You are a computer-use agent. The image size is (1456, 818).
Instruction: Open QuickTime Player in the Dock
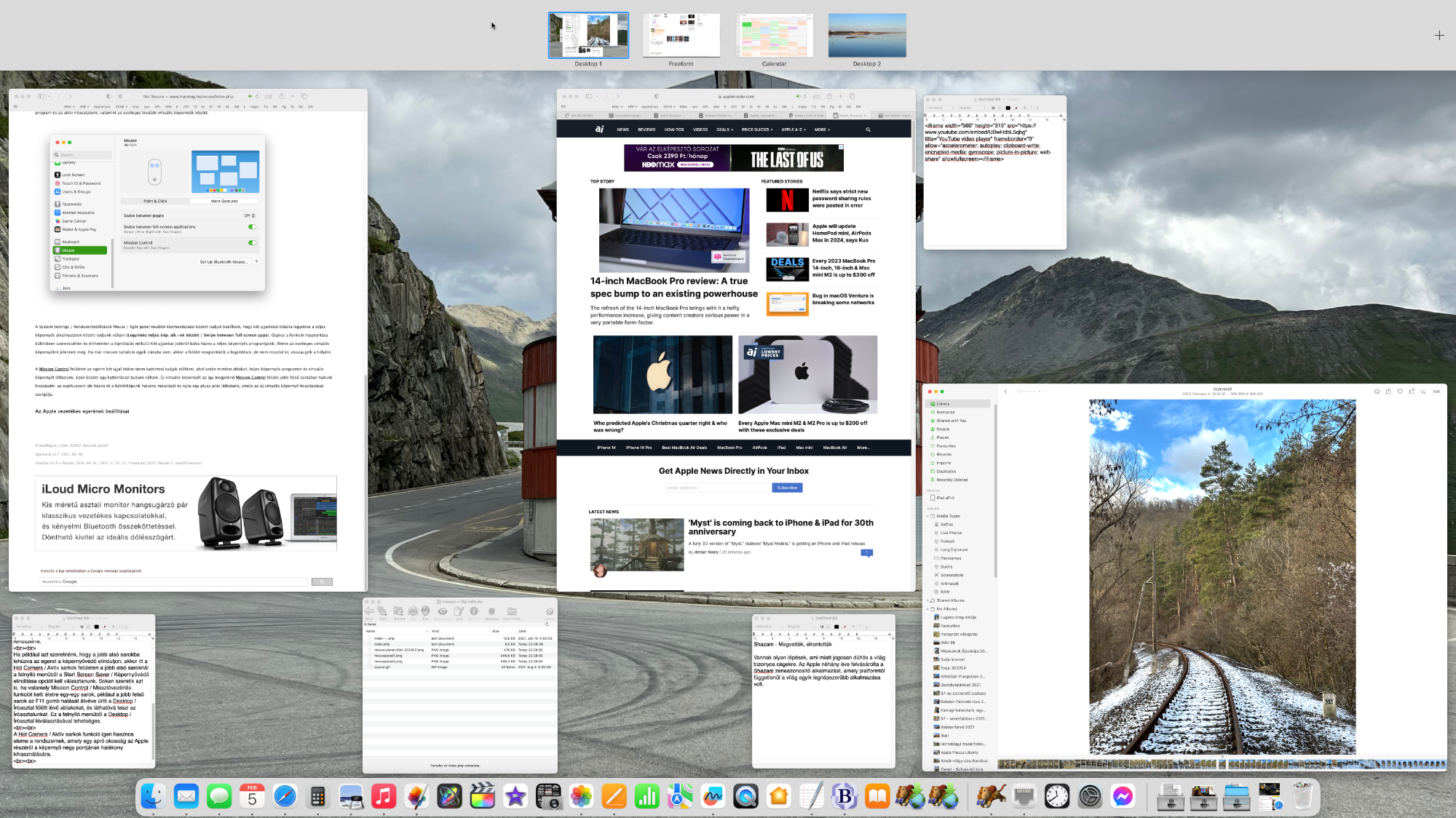click(745, 796)
